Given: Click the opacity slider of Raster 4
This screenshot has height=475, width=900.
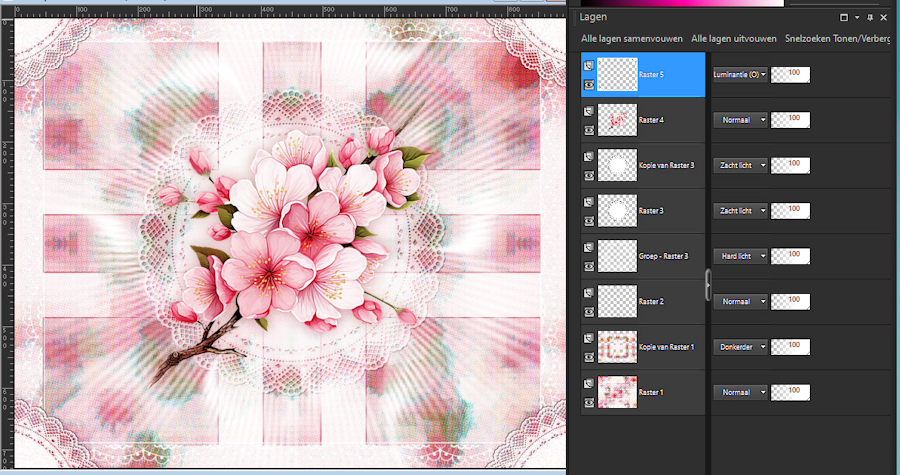Looking at the screenshot, I should point(791,120).
